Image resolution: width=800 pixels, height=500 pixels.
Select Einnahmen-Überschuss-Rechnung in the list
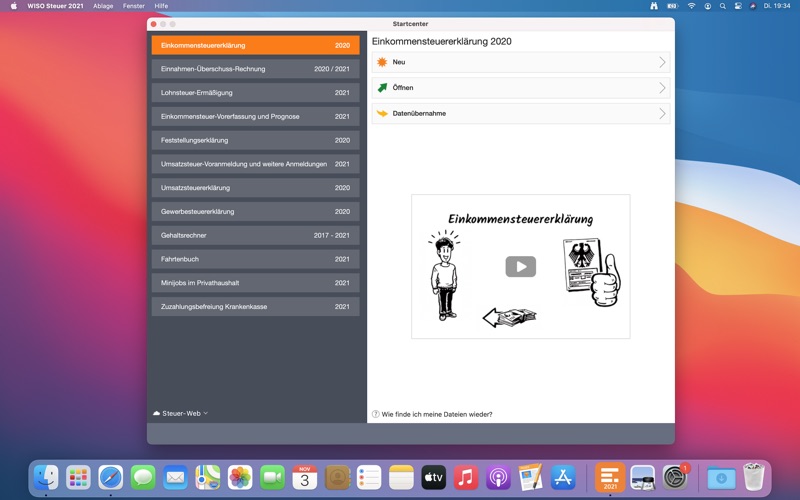[255, 69]
